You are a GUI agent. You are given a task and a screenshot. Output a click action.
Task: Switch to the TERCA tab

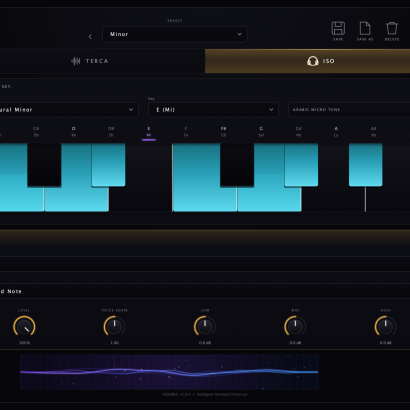[x=102, y=61]
